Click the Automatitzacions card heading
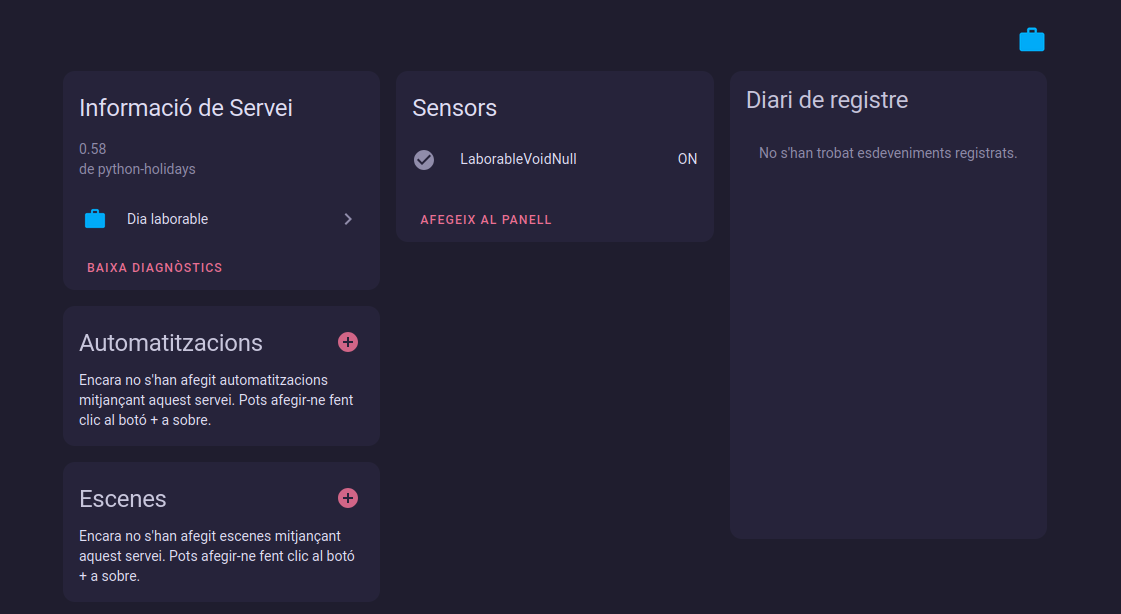1121x614 pixels. coord(171,343)
